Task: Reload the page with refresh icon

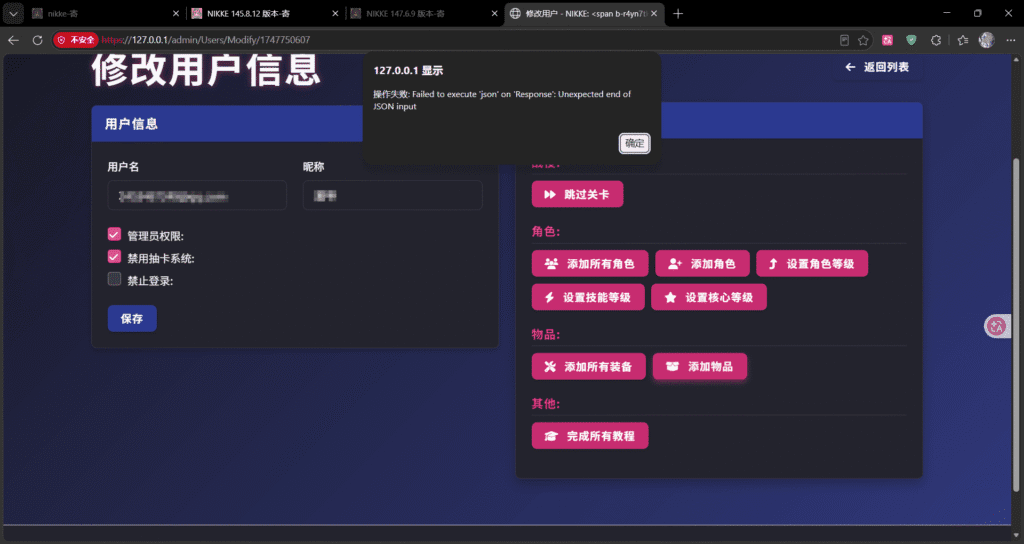Action: (37, 40)
